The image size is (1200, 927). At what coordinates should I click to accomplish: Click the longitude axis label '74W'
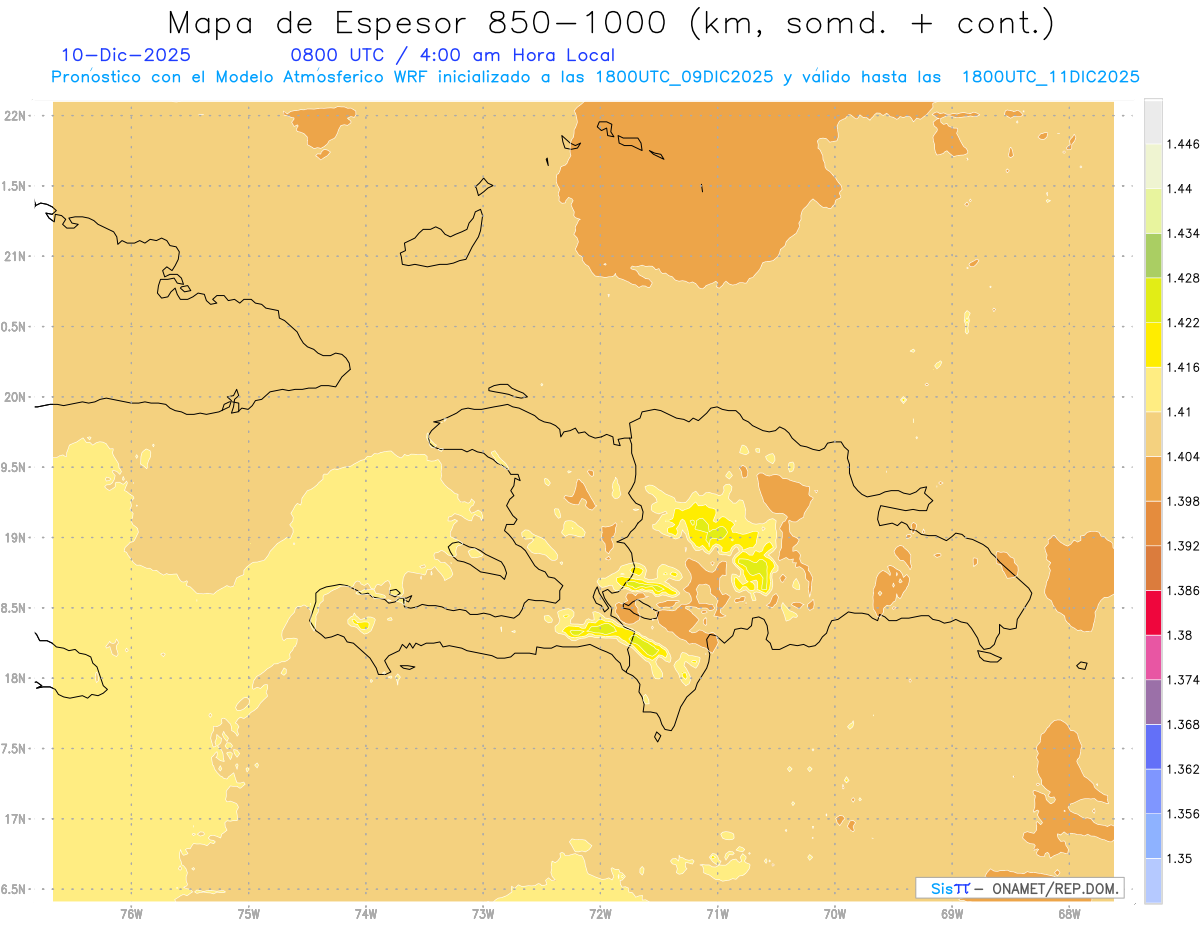[x=366, y=914]
